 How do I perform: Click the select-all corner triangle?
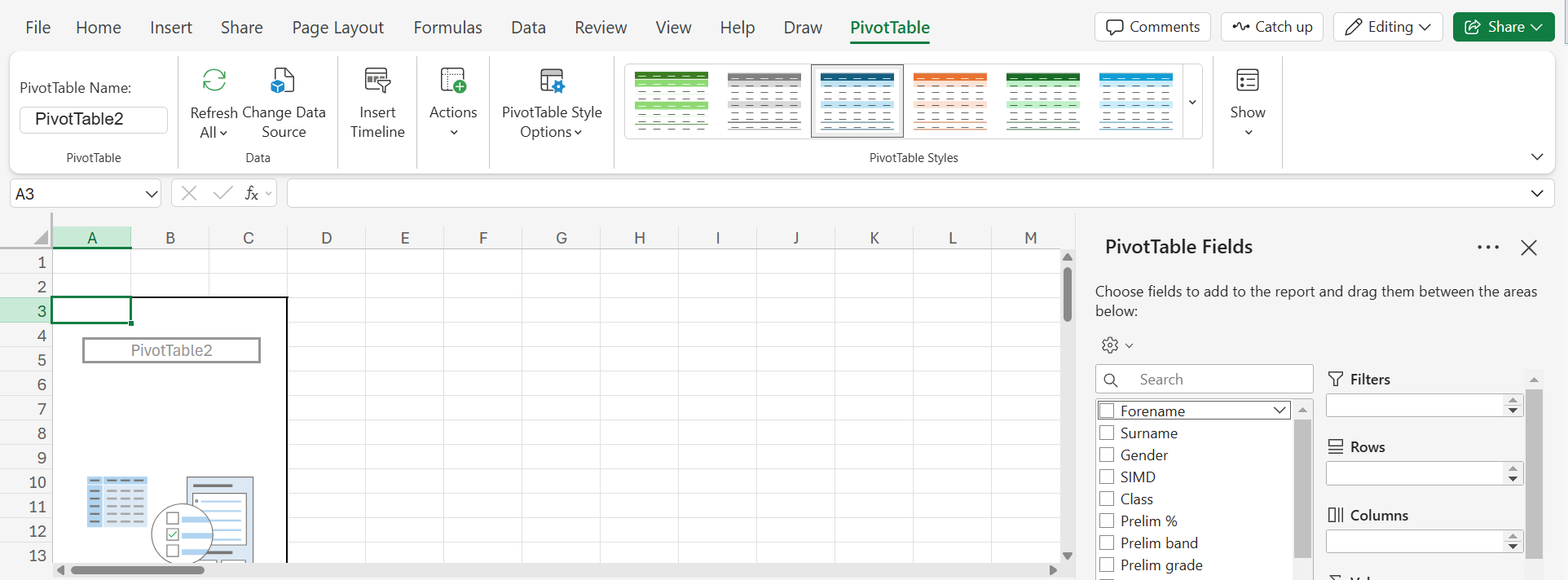pyautogui.click(x=41, y=237)
